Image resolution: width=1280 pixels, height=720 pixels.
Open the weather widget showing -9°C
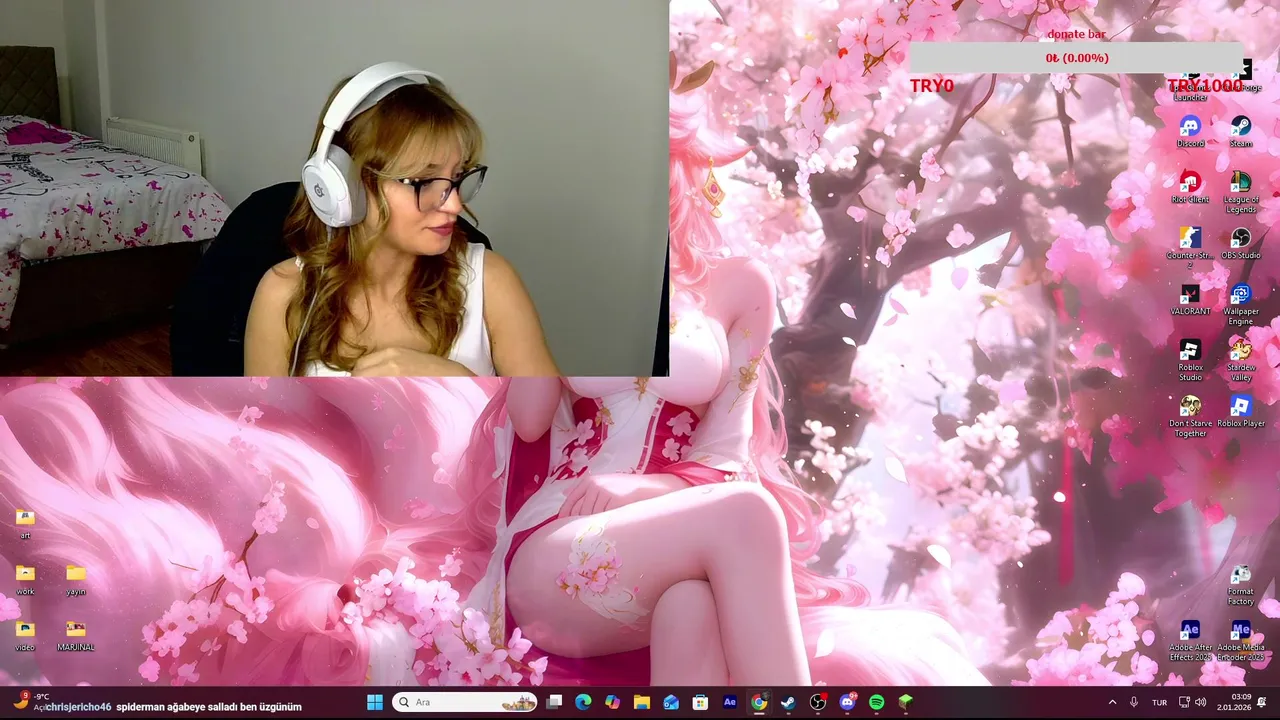pos(30,701)
